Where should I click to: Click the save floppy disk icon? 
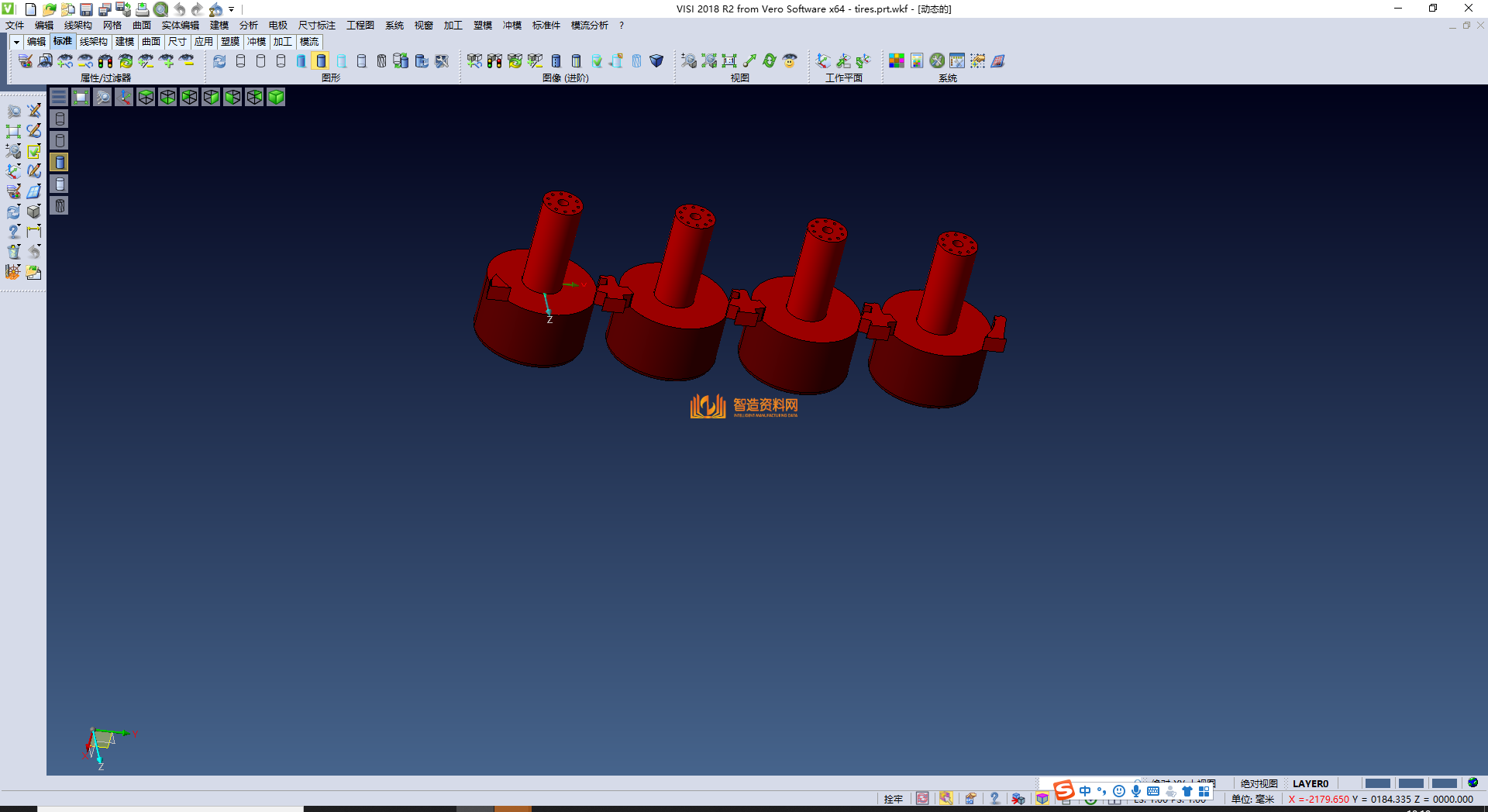coord(86,9)
